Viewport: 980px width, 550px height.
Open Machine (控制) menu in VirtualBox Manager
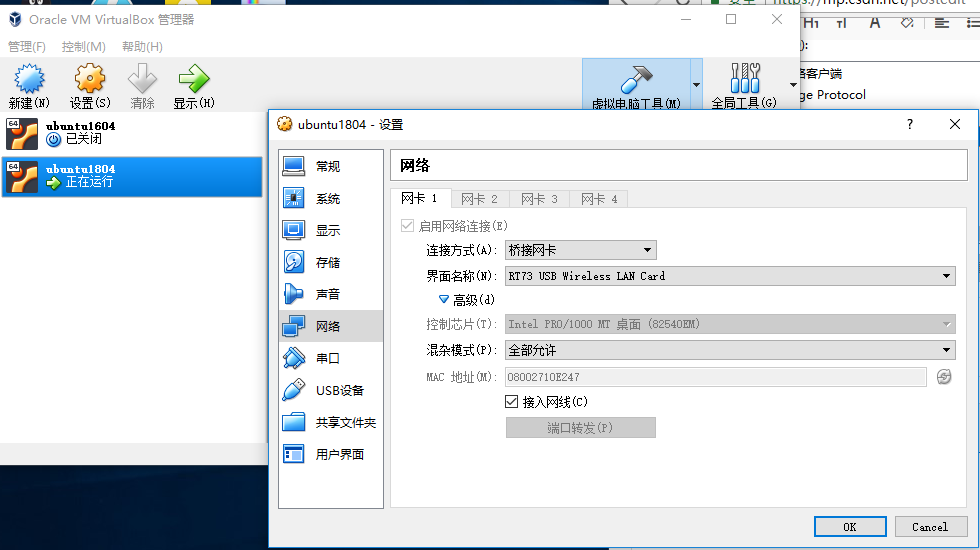pos(83,47)
